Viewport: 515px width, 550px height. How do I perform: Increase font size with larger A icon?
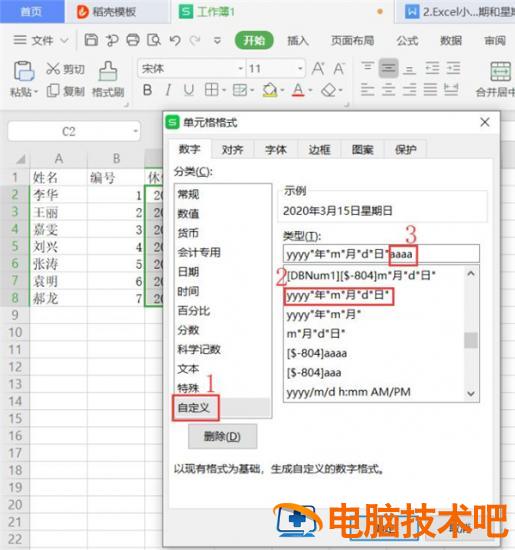tap(318, 69)
